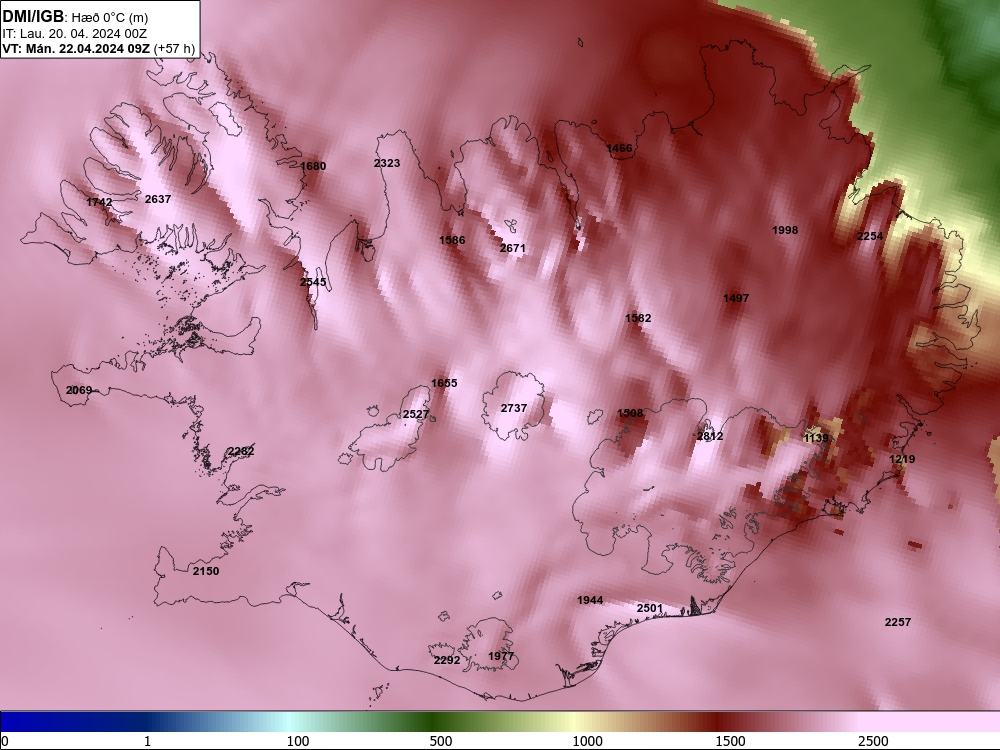
Task: Click the 1977 height value
Action: coord(501,656)
